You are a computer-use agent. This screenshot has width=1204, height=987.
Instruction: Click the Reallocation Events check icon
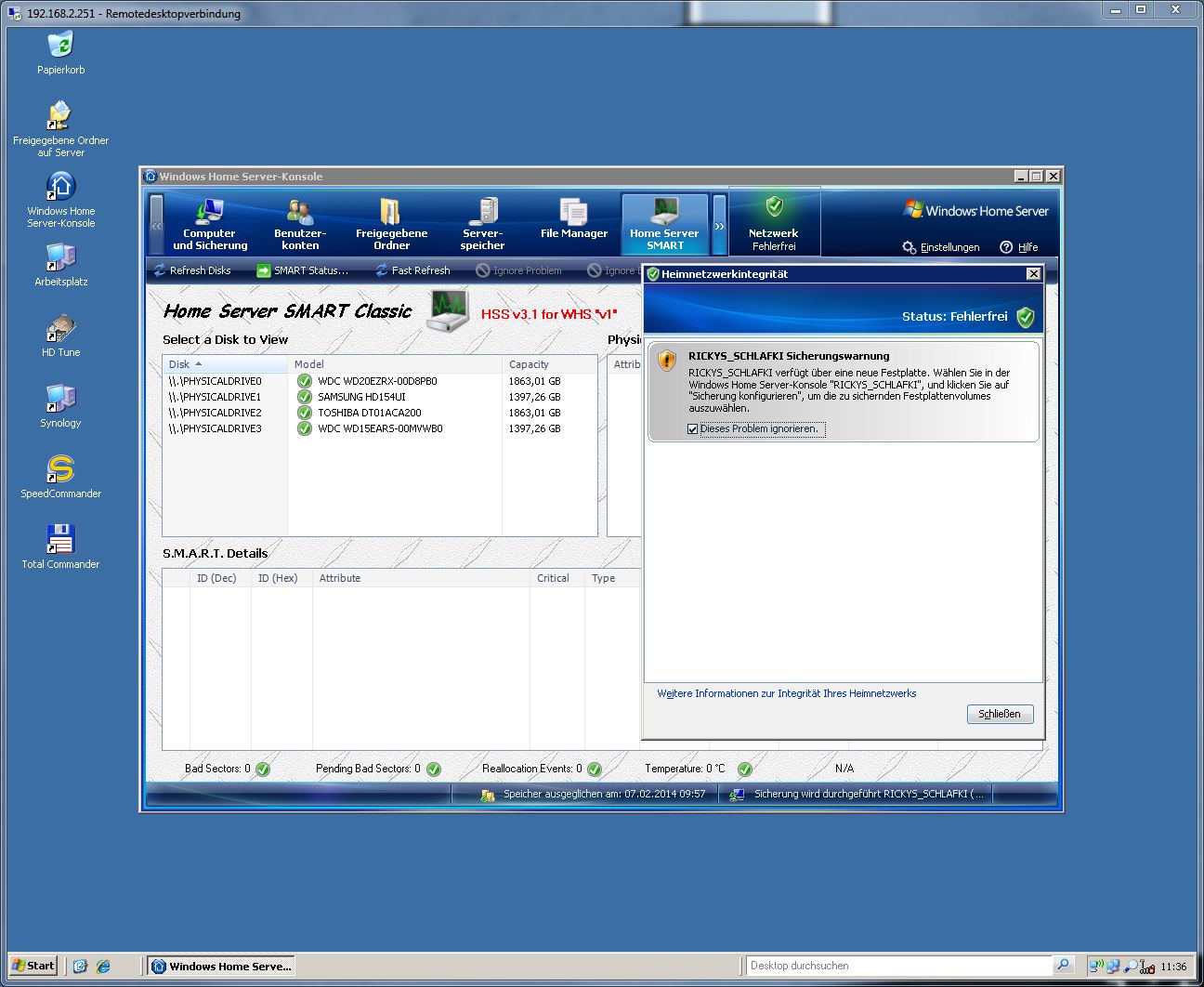(595, 770)
